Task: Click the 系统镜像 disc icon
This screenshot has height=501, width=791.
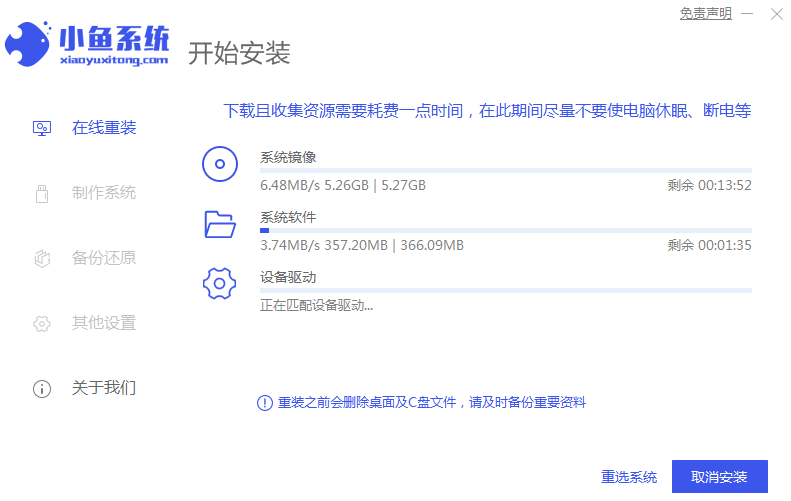Action: point(220,164)
